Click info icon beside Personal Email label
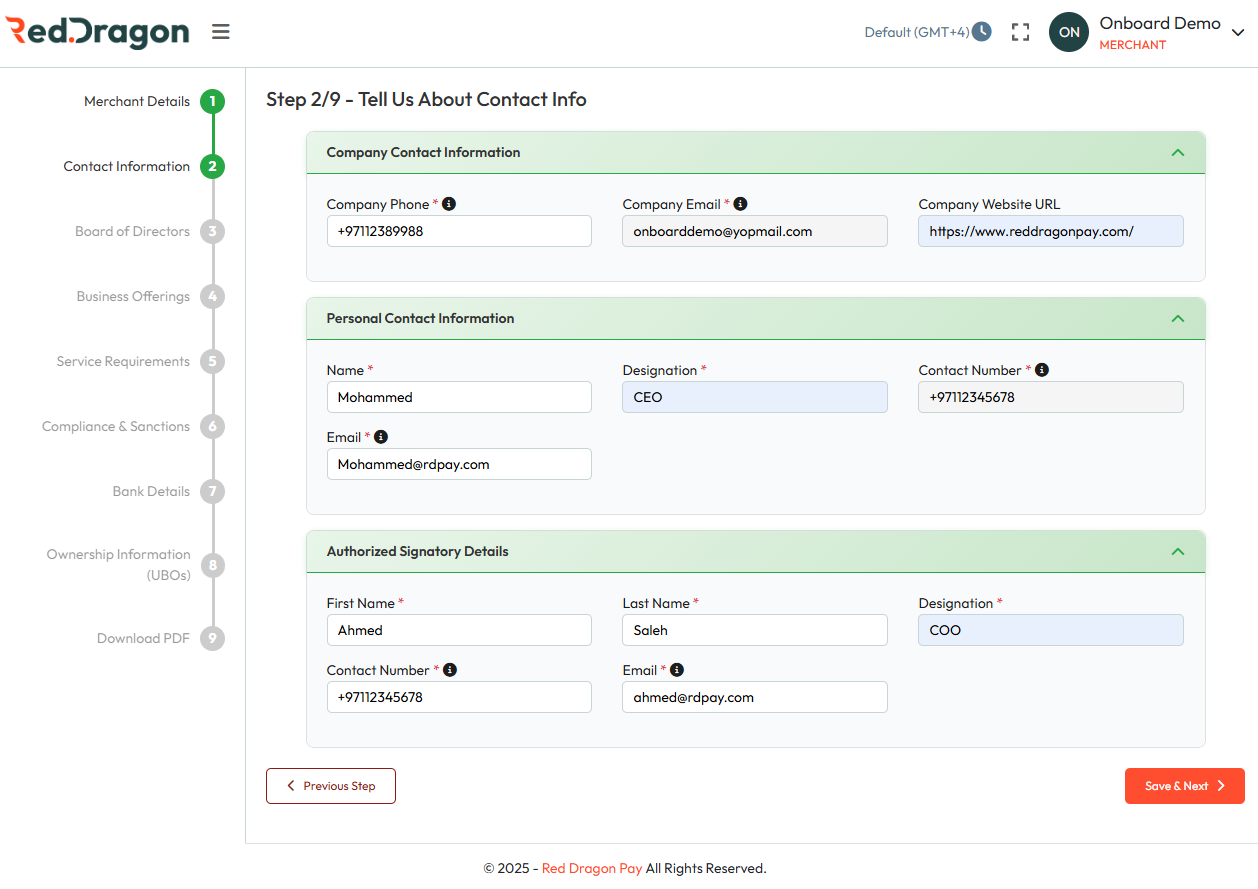The width and height of the screenshot is (1258, 889). 380,437
